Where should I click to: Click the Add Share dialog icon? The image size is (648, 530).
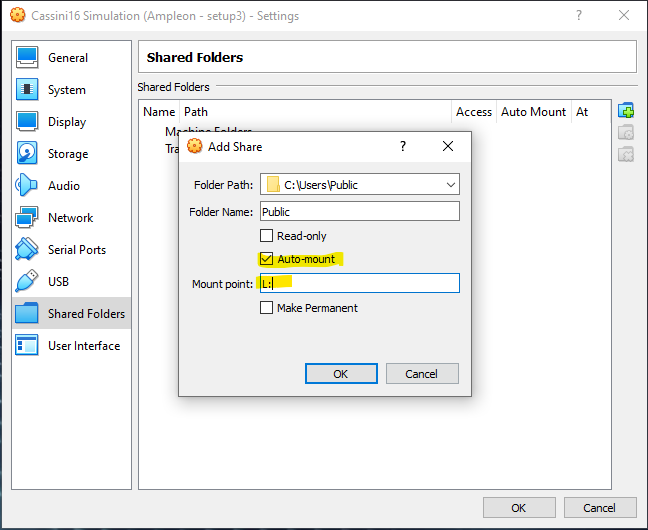pyautogui.click(x=194, y=146)
